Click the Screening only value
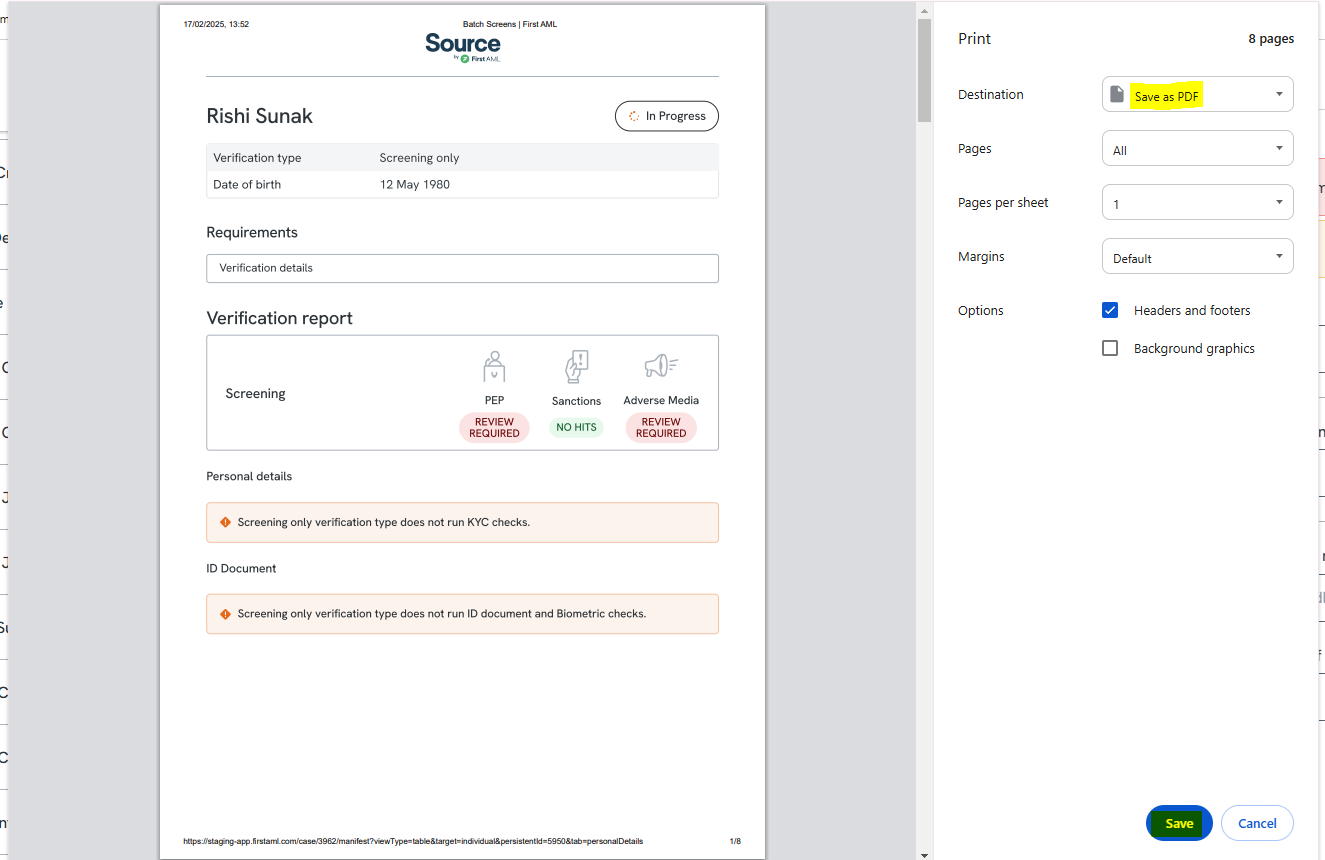This screenshot has width=1325, height=860. click(x=420, y=158)
